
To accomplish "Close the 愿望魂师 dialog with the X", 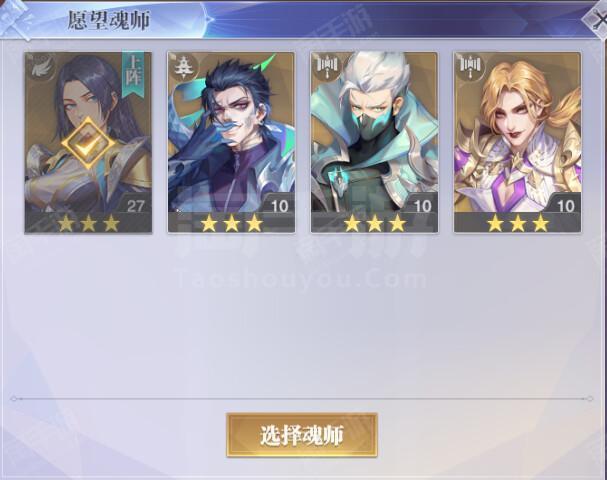I will point(597,20).
